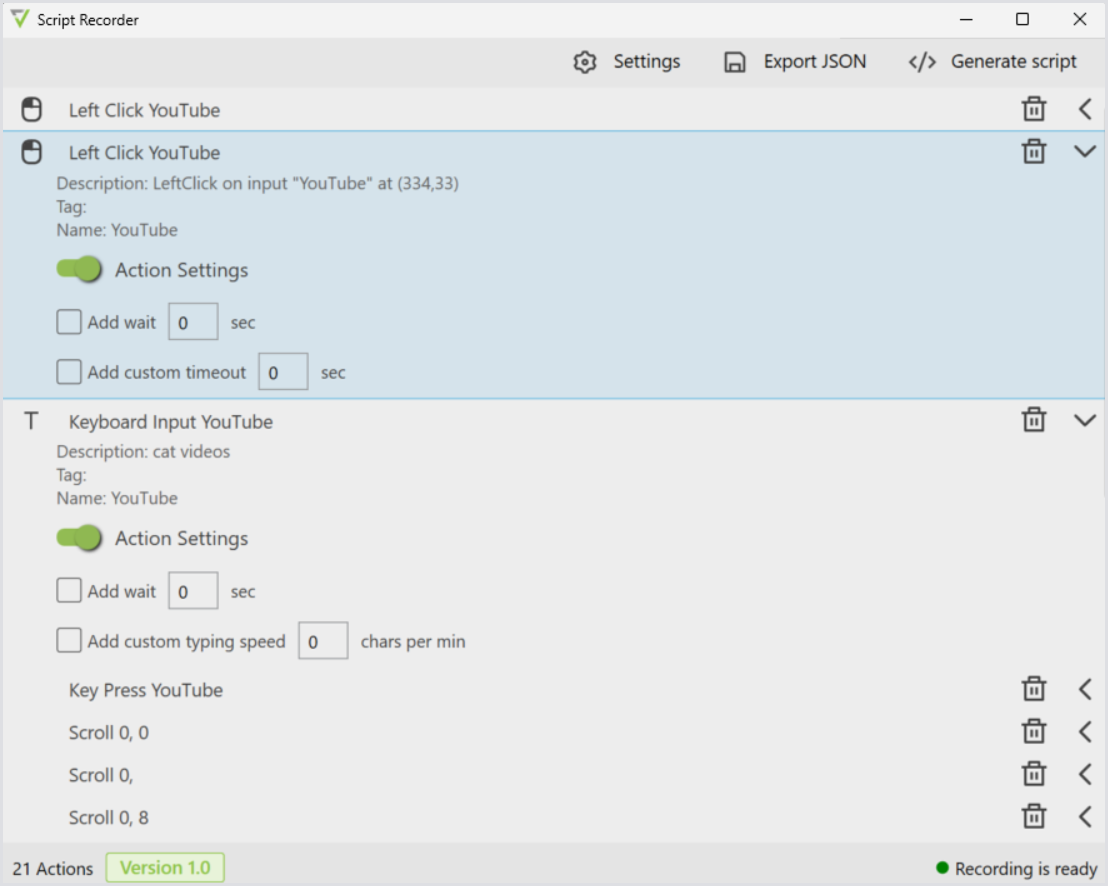Image resolution: width=1108 pixels, height=886 pixels.
Task: Click Export JSON in the toolbar
Action: tap(795, 62)
